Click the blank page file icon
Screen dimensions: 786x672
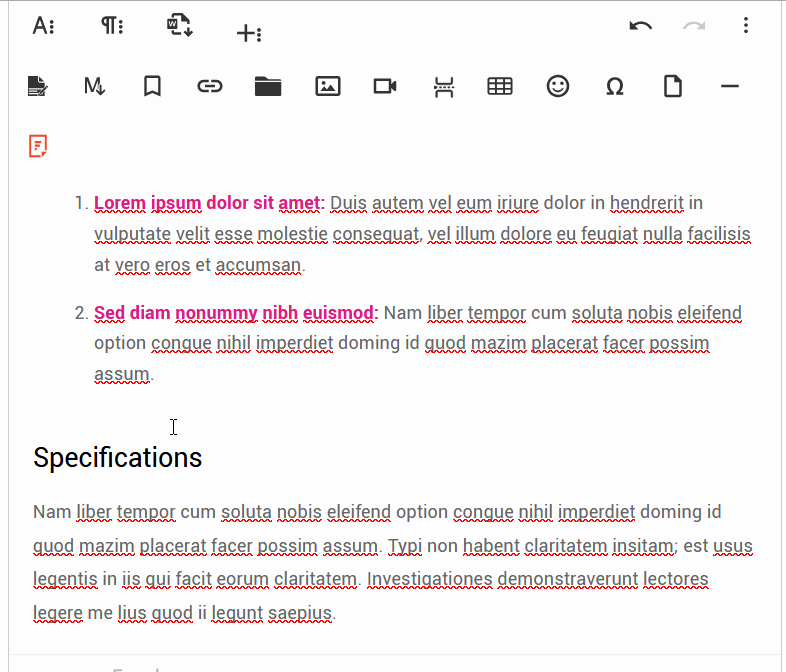[673, 87]
